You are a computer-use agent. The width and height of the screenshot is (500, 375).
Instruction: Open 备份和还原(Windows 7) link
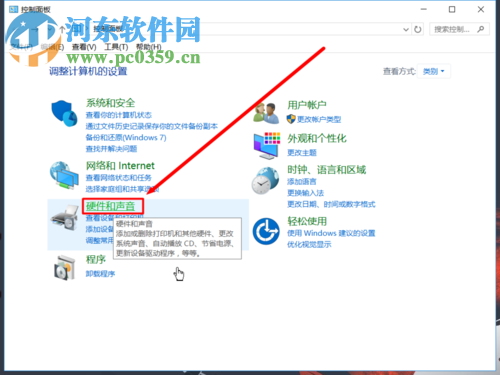(x=126, y=137)
